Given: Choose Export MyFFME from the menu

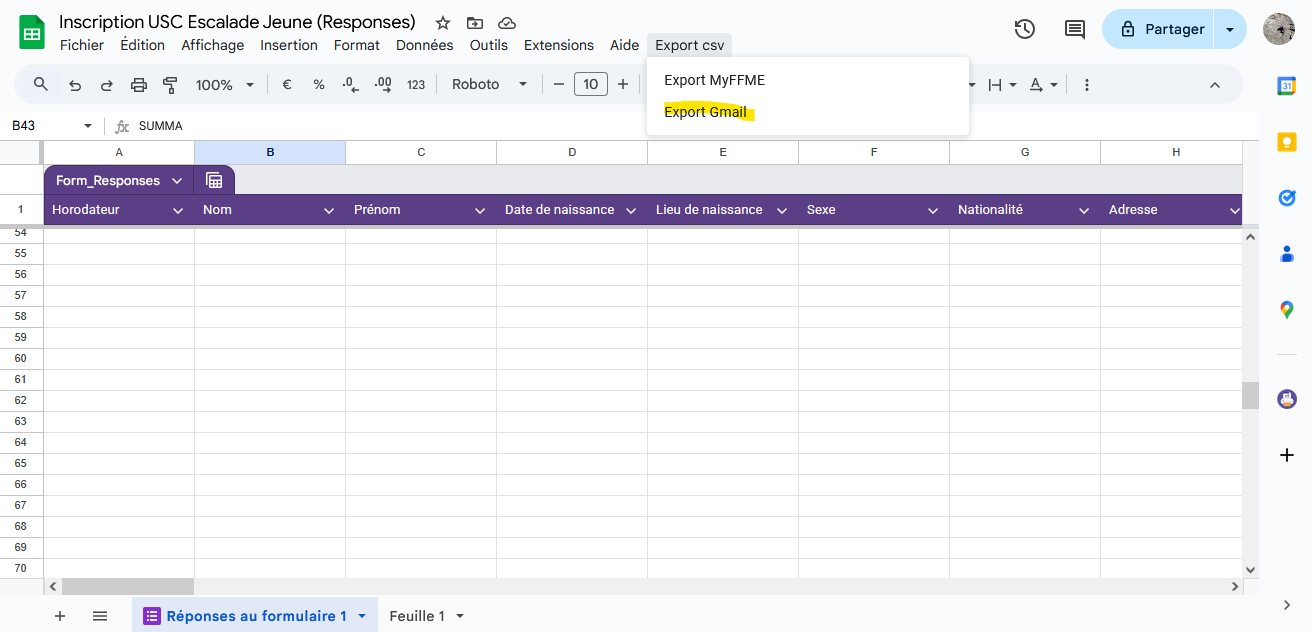Looking at the screenshot, I should [x=714, y=80].
